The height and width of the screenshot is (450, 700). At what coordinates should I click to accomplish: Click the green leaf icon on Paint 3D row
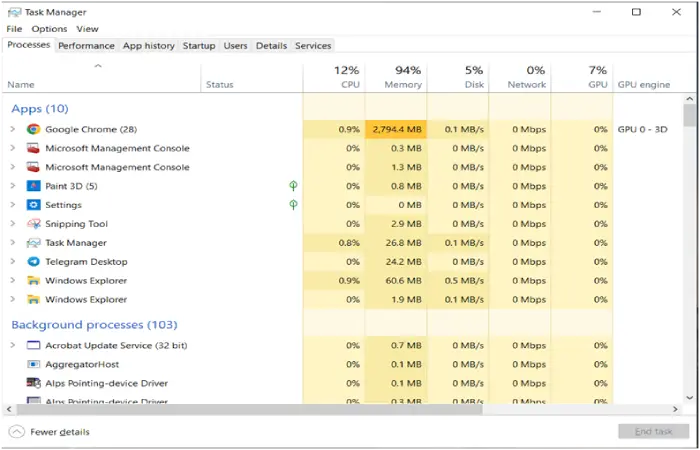coord(293,186)
